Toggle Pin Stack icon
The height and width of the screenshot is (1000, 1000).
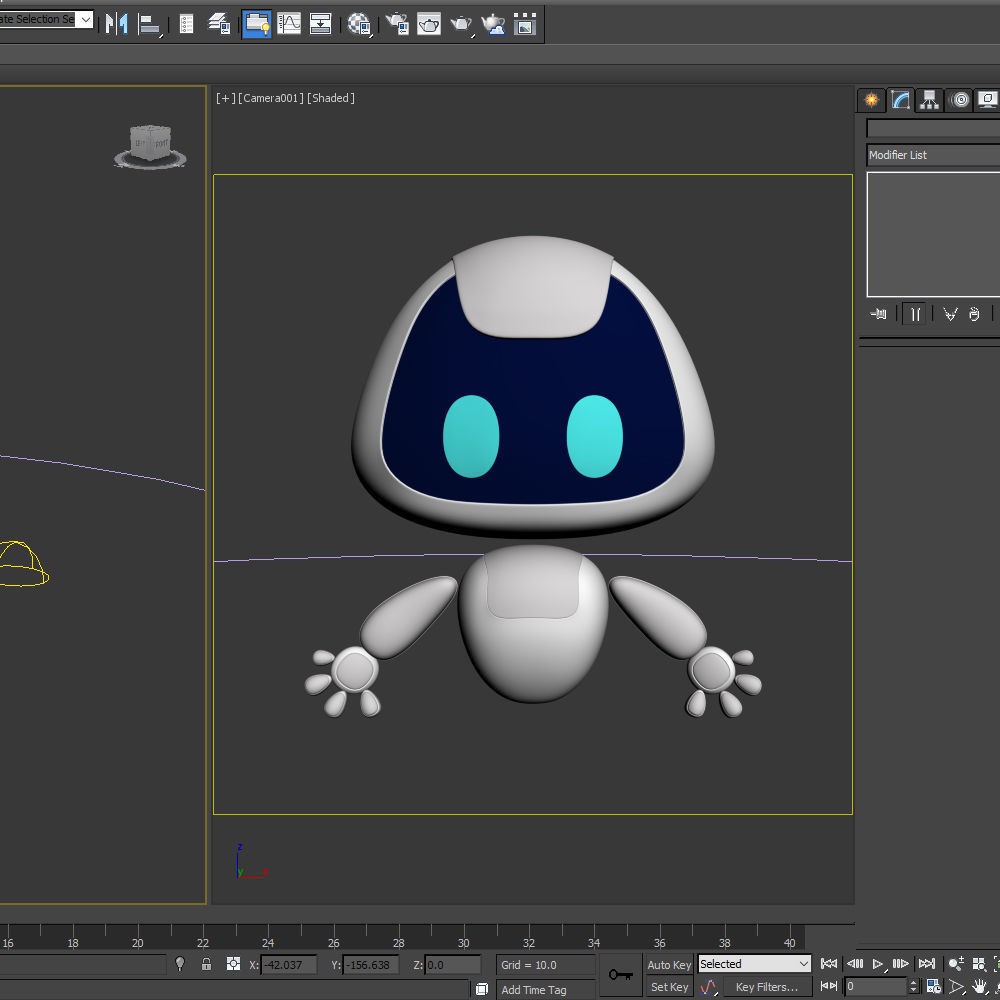879,314
